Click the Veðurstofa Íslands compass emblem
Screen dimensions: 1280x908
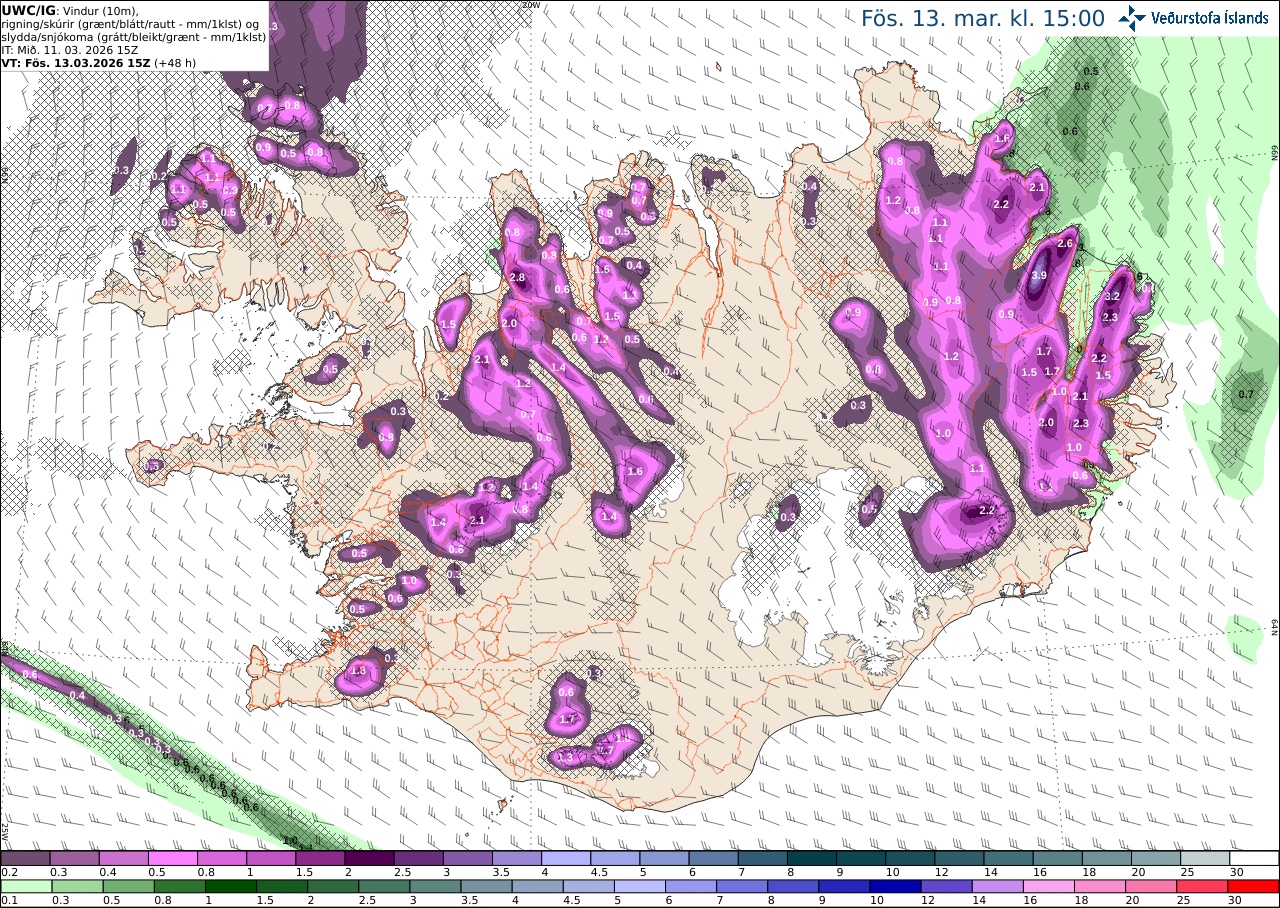pyautogui.click(x=1132, y=18)
